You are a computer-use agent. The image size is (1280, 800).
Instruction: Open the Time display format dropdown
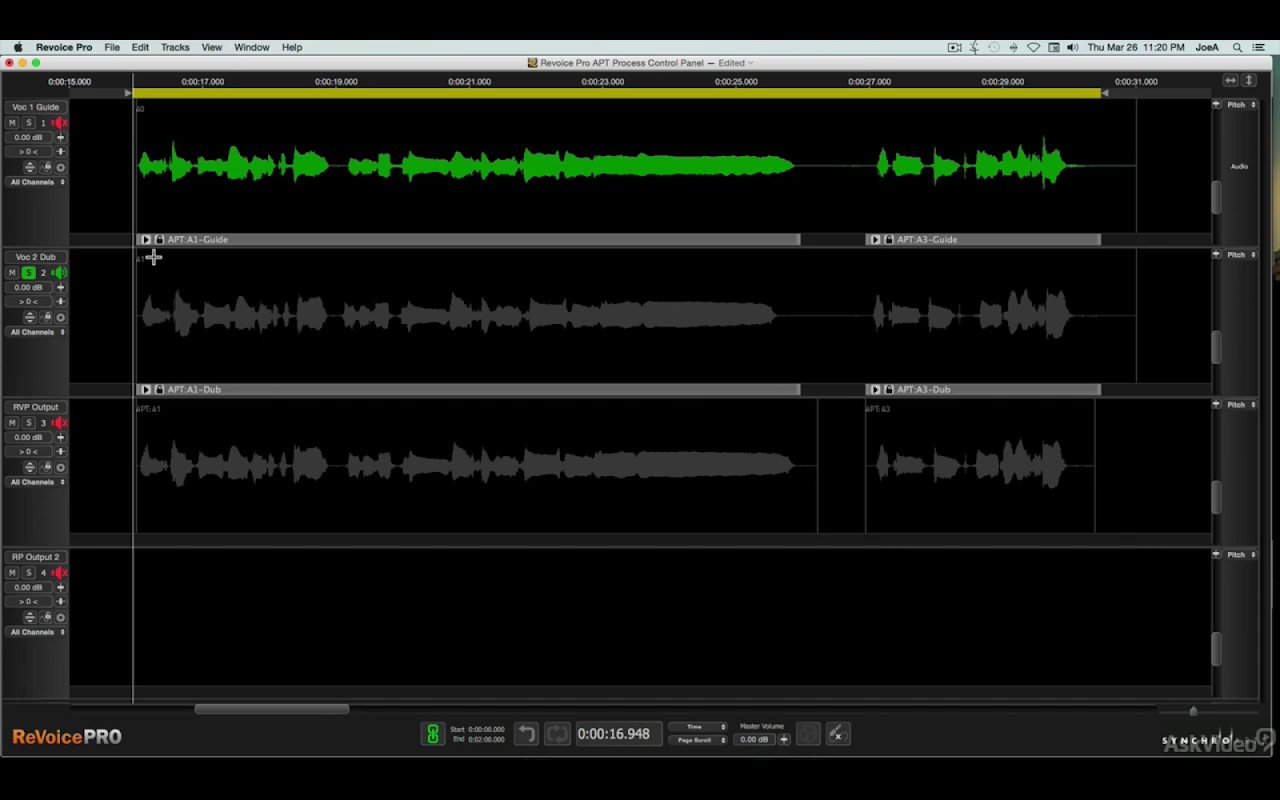click(x=698, y=727)
